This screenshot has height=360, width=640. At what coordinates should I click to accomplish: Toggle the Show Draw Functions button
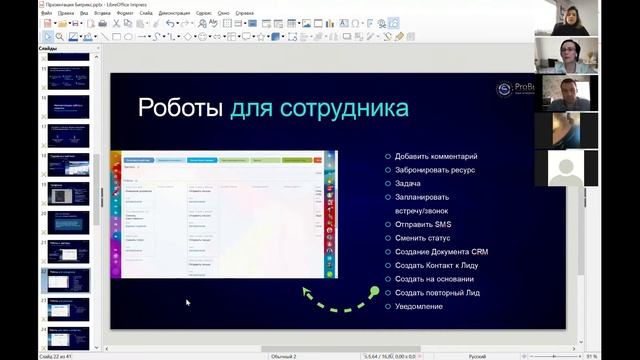(x=394, y=24)
